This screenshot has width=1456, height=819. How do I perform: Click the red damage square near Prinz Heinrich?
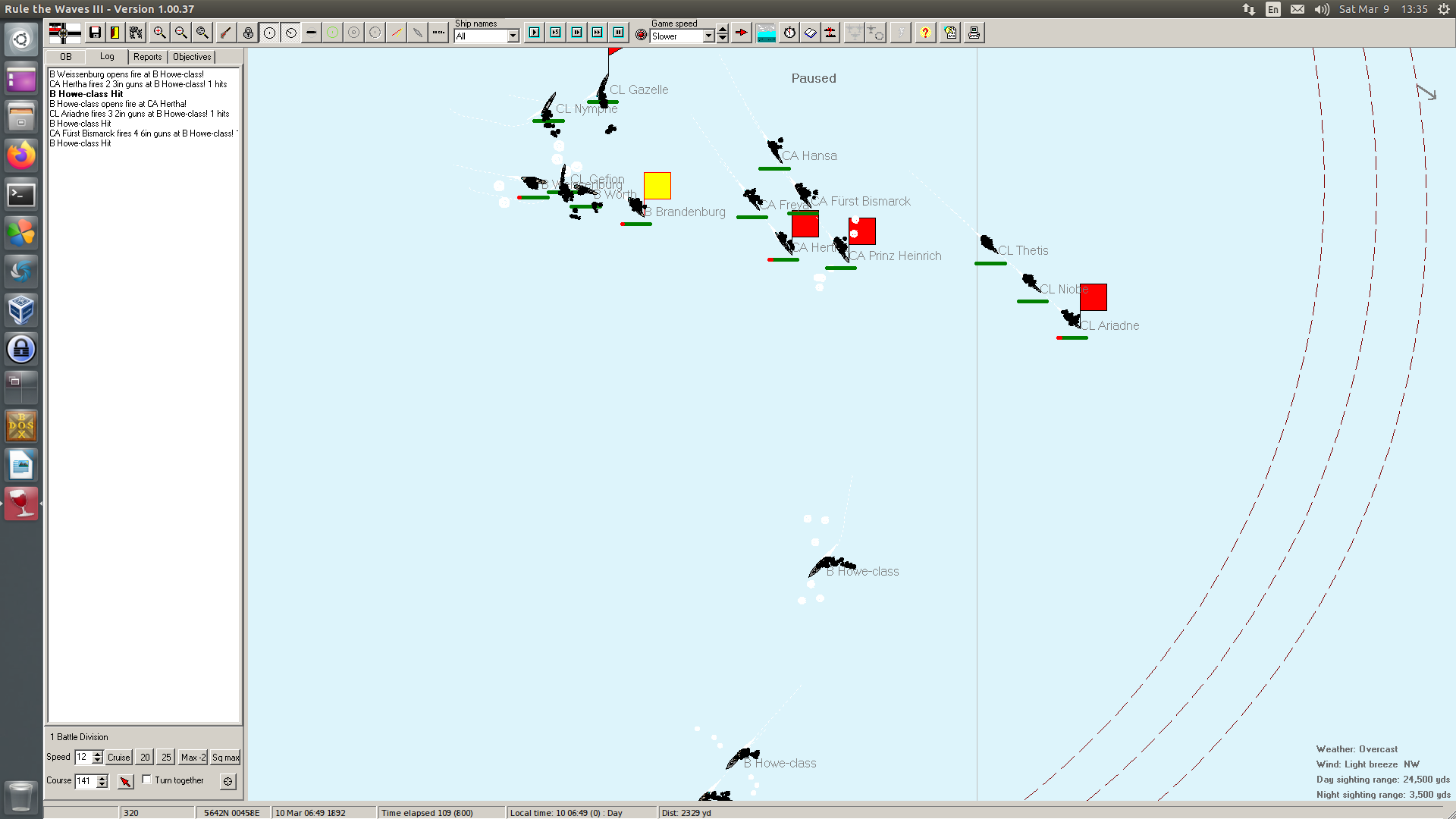(x=862, y=231)
